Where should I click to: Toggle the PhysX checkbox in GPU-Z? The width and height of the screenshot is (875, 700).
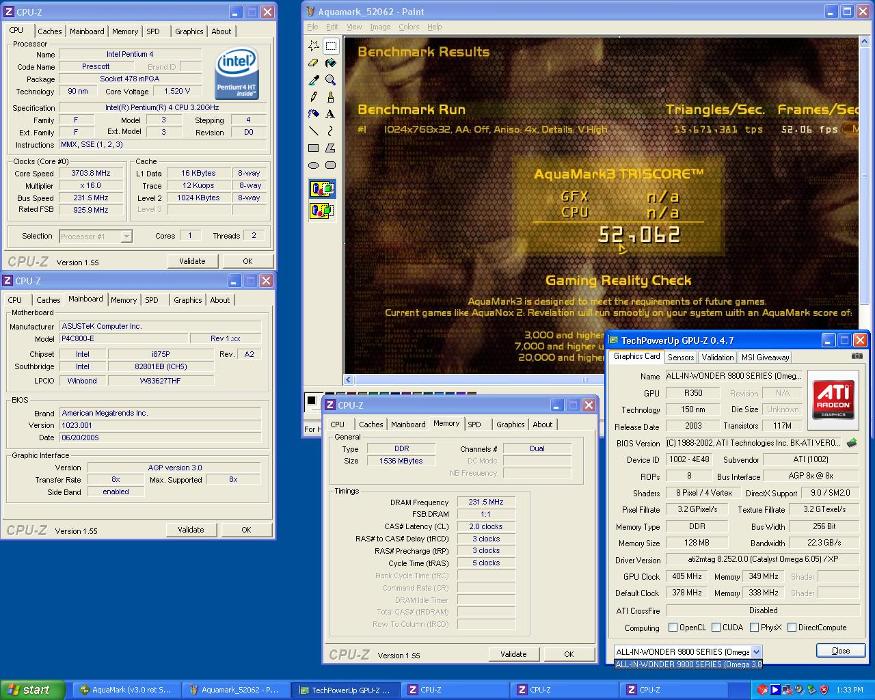pyautogui.click(x=754, y=627)
